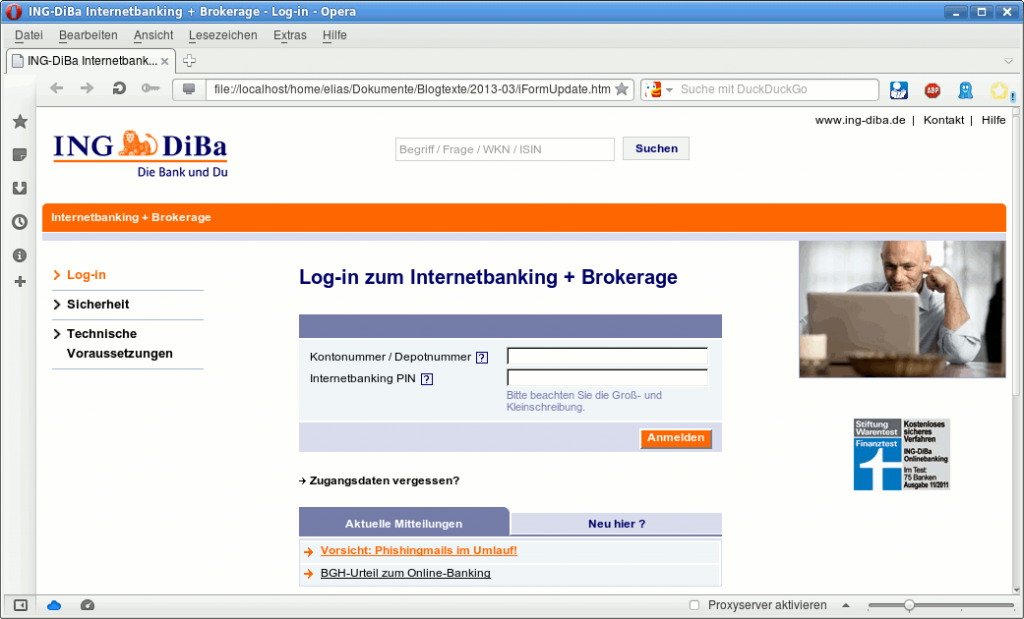The width and height of the screenshot is (1024, 619).
Task: Open the Vorsicht: Phishingmails im Umlauf! link
Action: pos(419,550)
